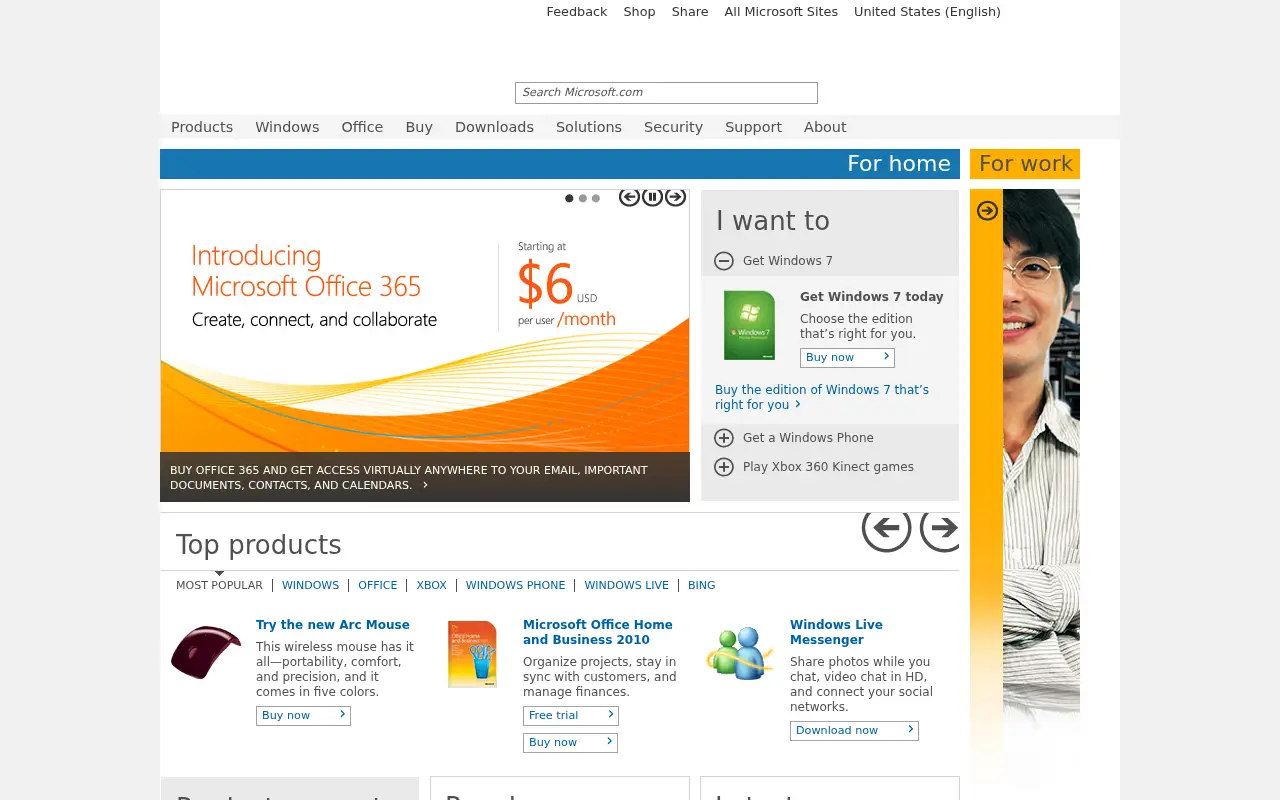Screen dimensions: 1280x800
Task: Click the Shop link
Action: coord(639,12)
